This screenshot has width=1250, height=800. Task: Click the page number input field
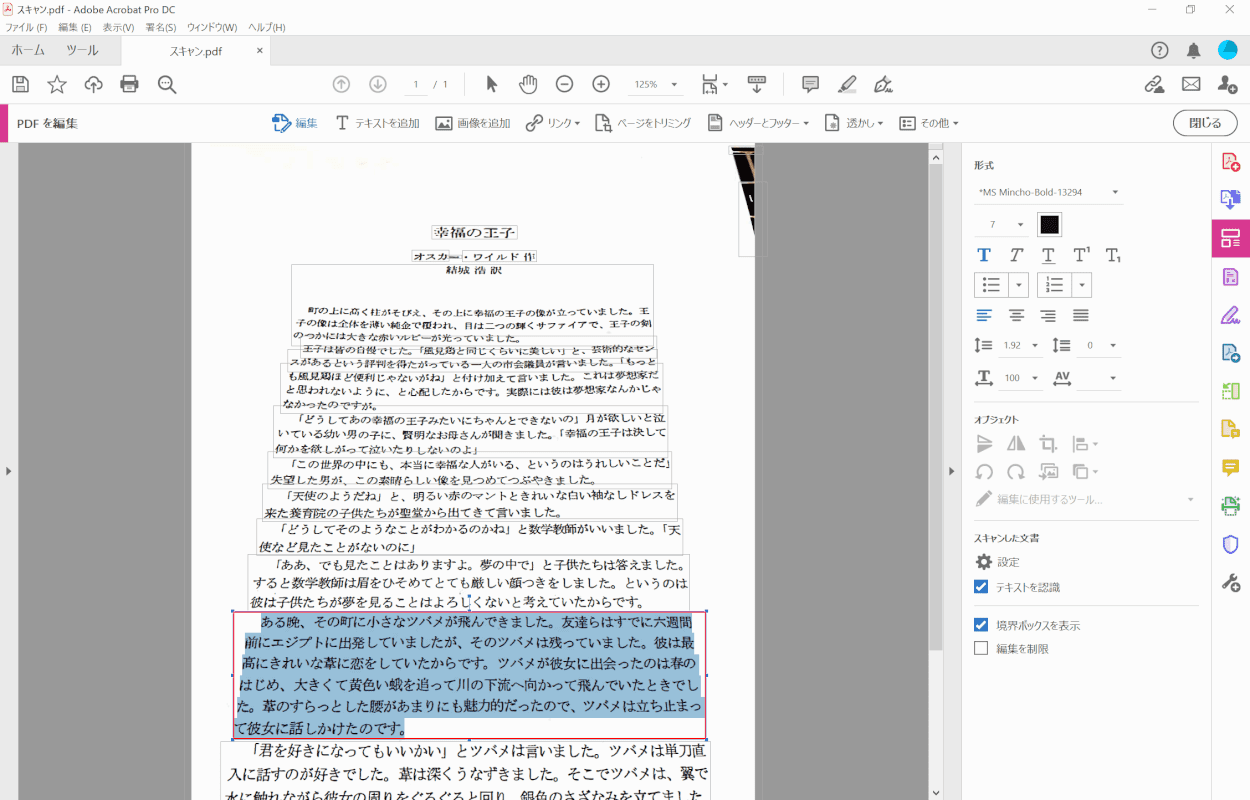(416, 85)
